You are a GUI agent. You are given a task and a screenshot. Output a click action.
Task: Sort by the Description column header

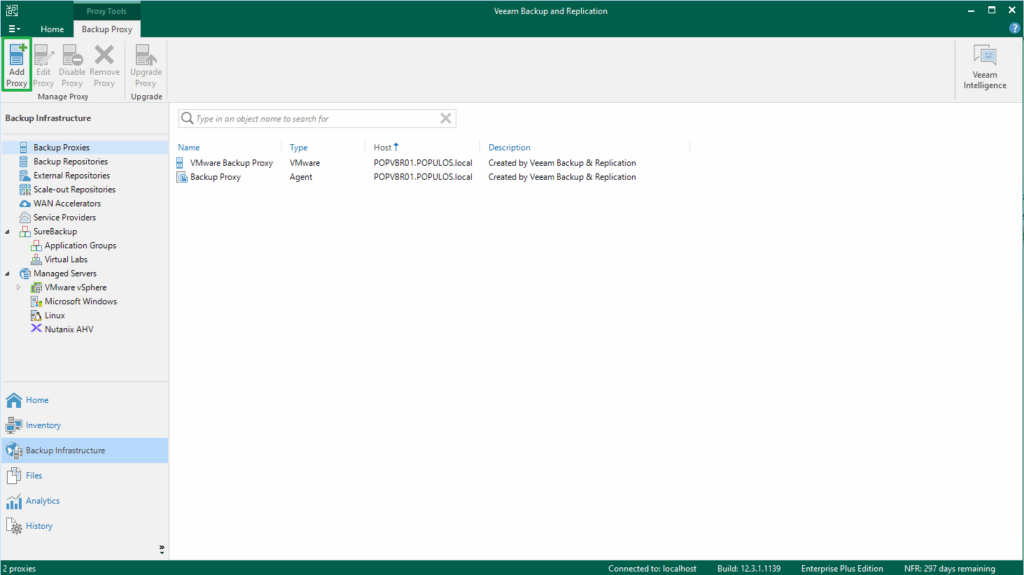pyautogui.click(x=509, y=148)
